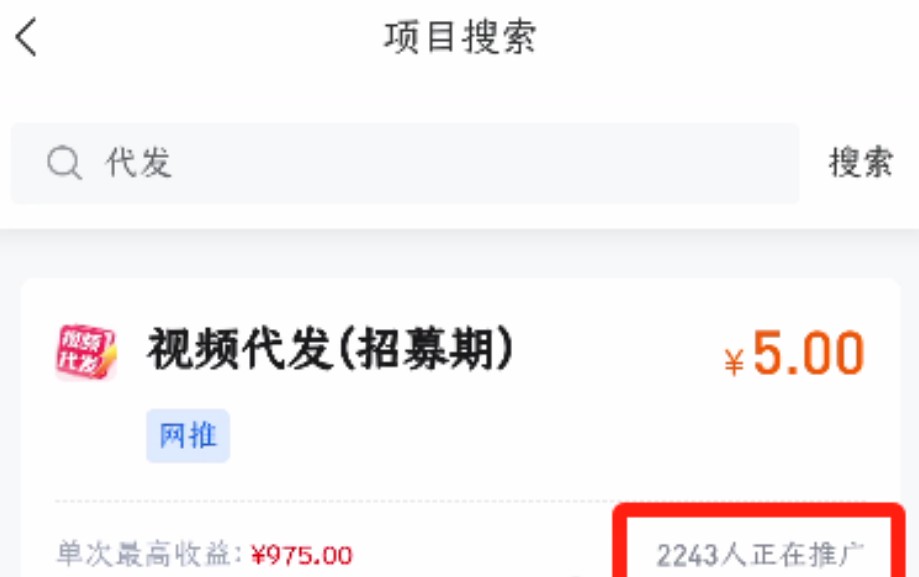The height and width of the screenshot is (577, 919).
Task: Click the magnifier icon in search box
Action: (64, 162)
